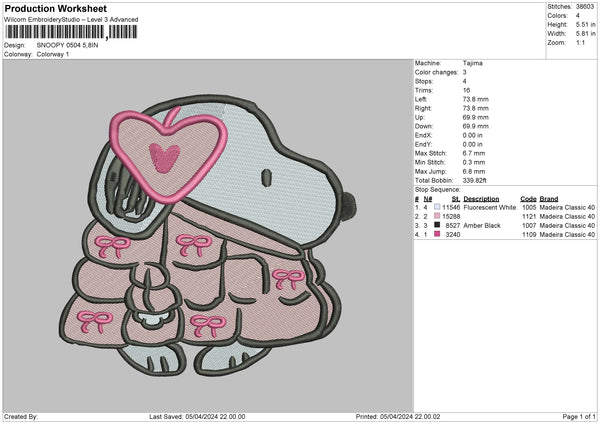Click the 'N#' column header
Screen dimensions: 600x424
428,199
